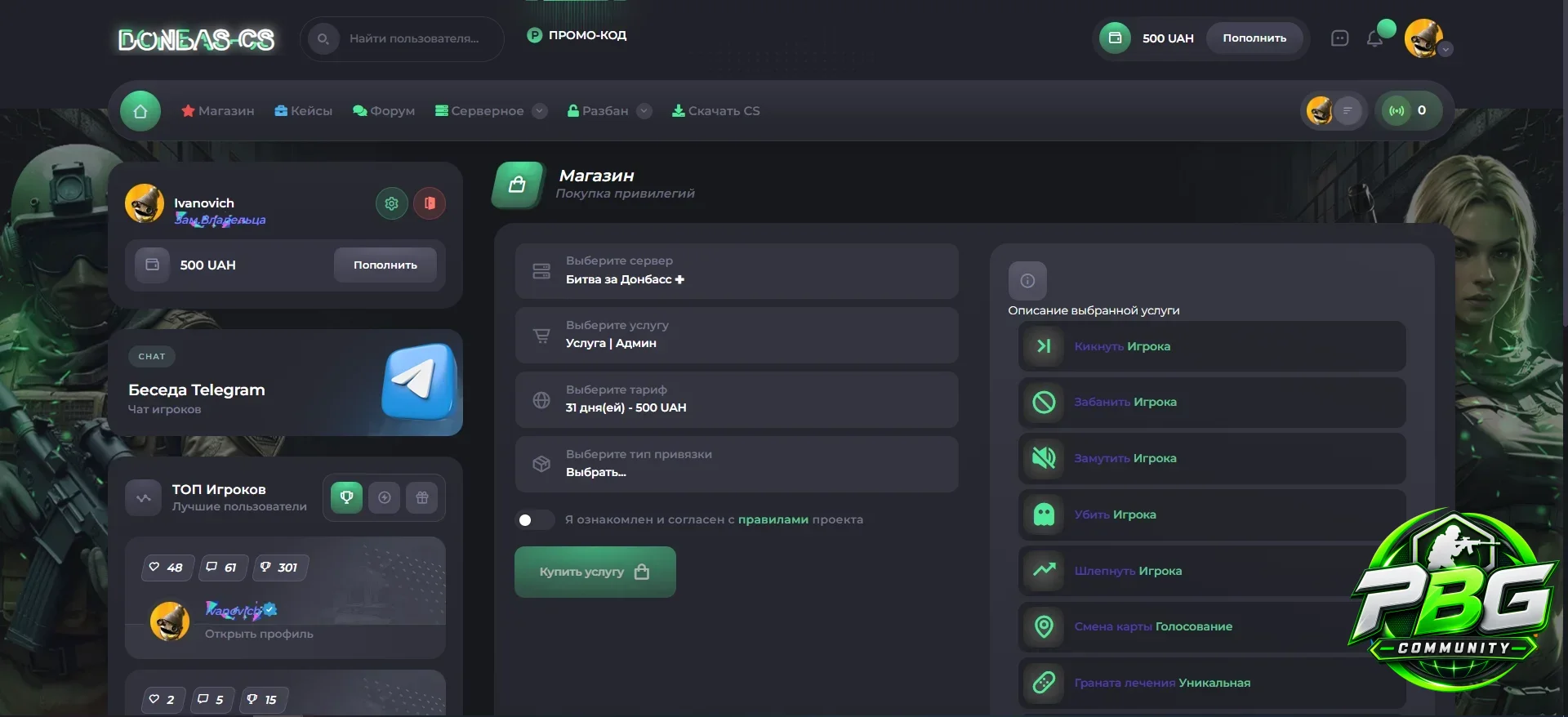Click the ghost icon for Убить Игрока
The image size is (1568, 717).
(1044, 514)
